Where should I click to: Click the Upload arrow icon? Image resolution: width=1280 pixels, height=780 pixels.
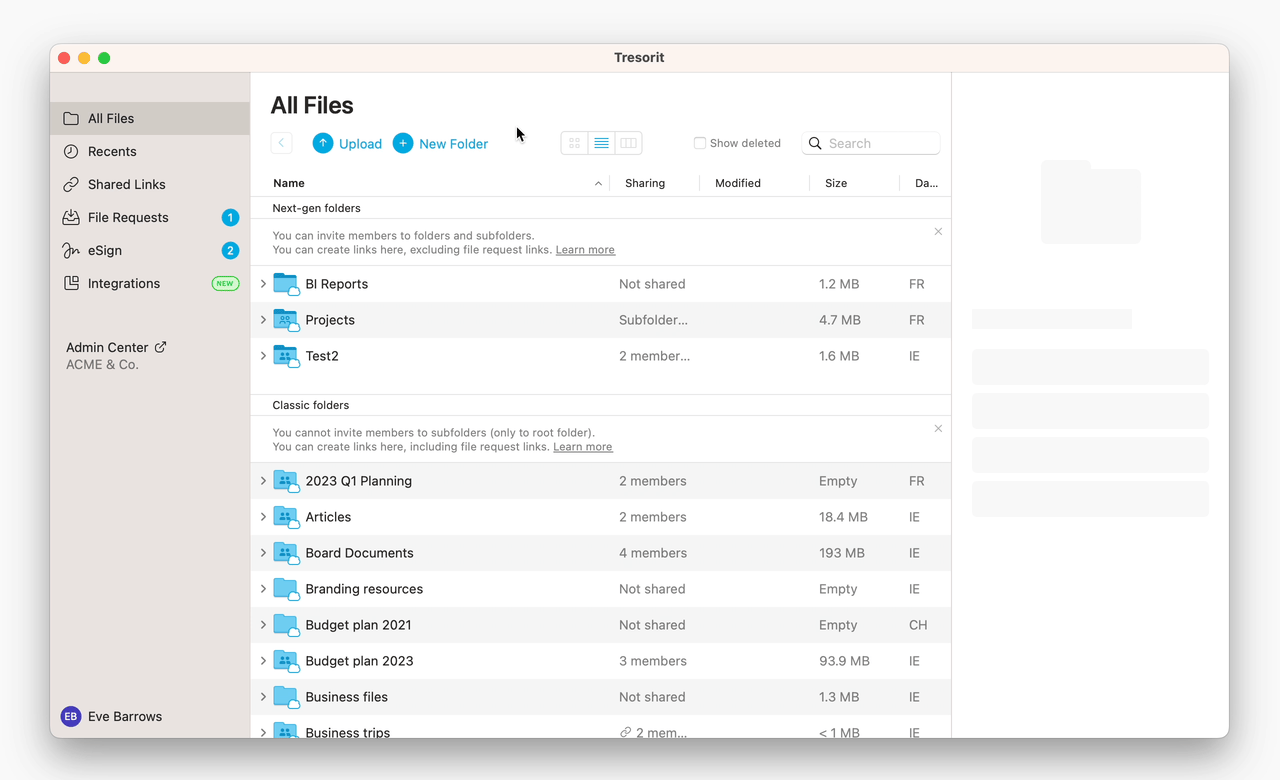tap(323, 143)
